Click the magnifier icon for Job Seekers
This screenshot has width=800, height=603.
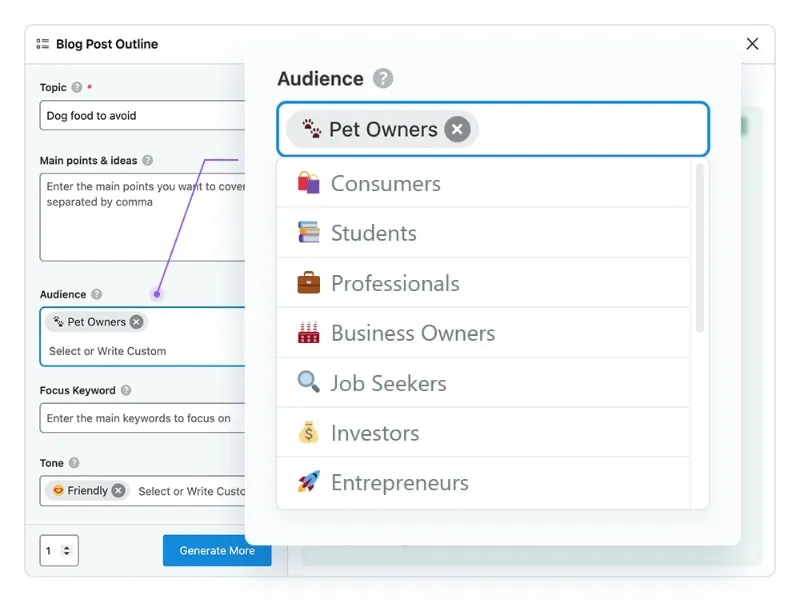[x=309, y=382]
